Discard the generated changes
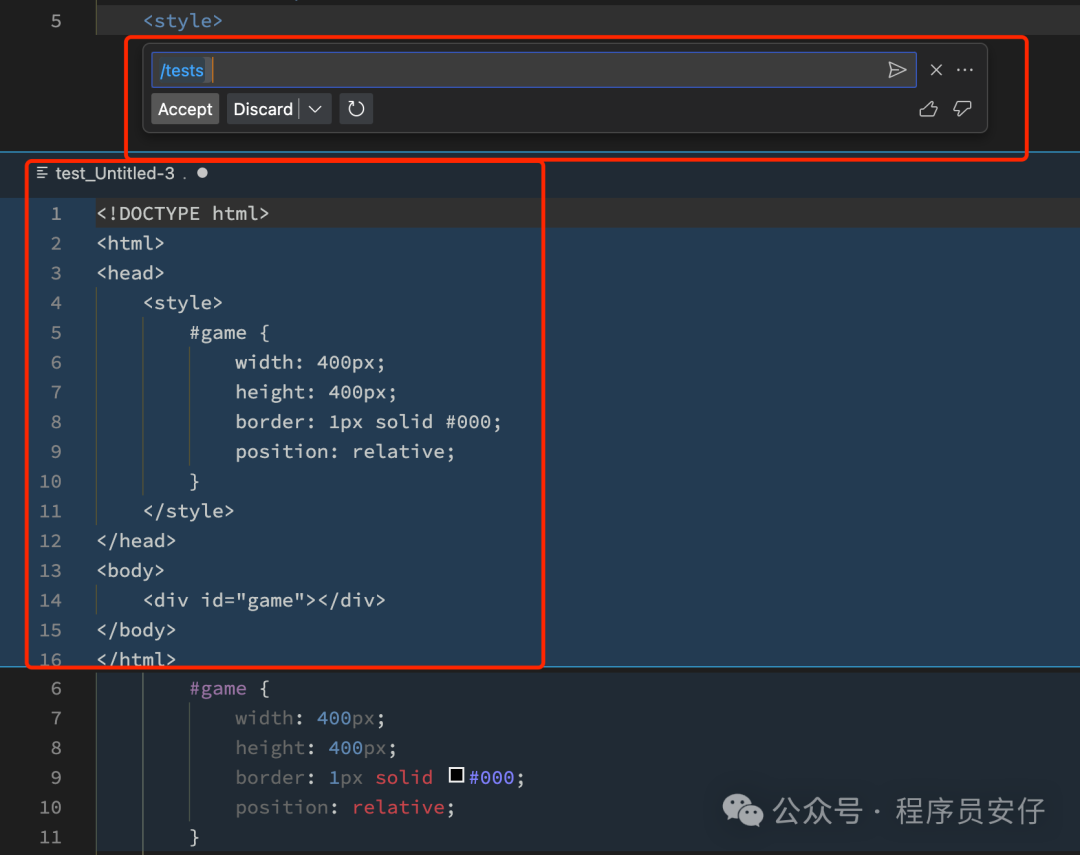This screenshot has height=855, width=1080. (x=263, y=109)
